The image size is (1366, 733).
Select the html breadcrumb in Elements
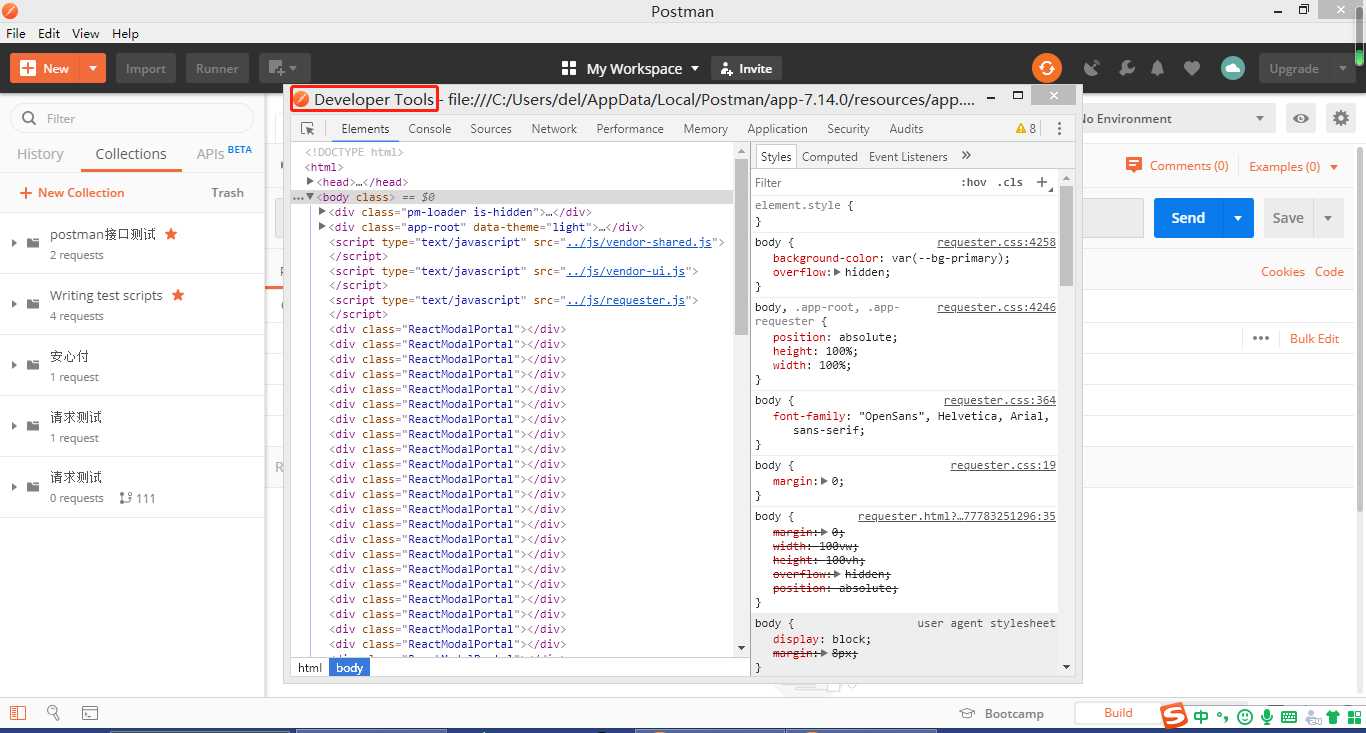pos(310,667)
